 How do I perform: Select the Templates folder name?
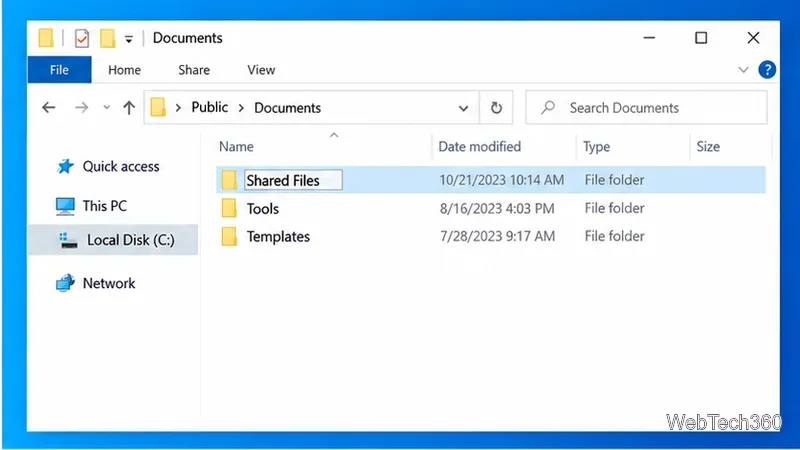(278, 237)
